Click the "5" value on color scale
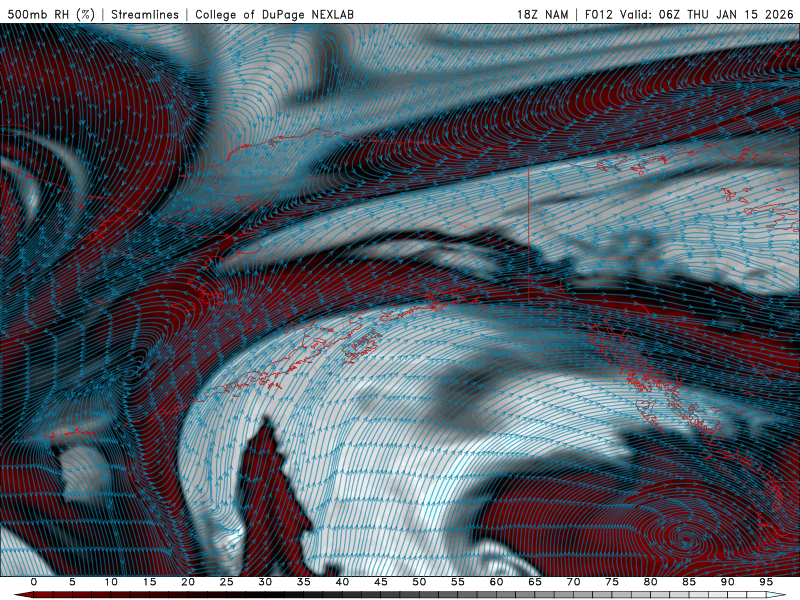This screenshot has height=600, width=800. coord(72,582)
